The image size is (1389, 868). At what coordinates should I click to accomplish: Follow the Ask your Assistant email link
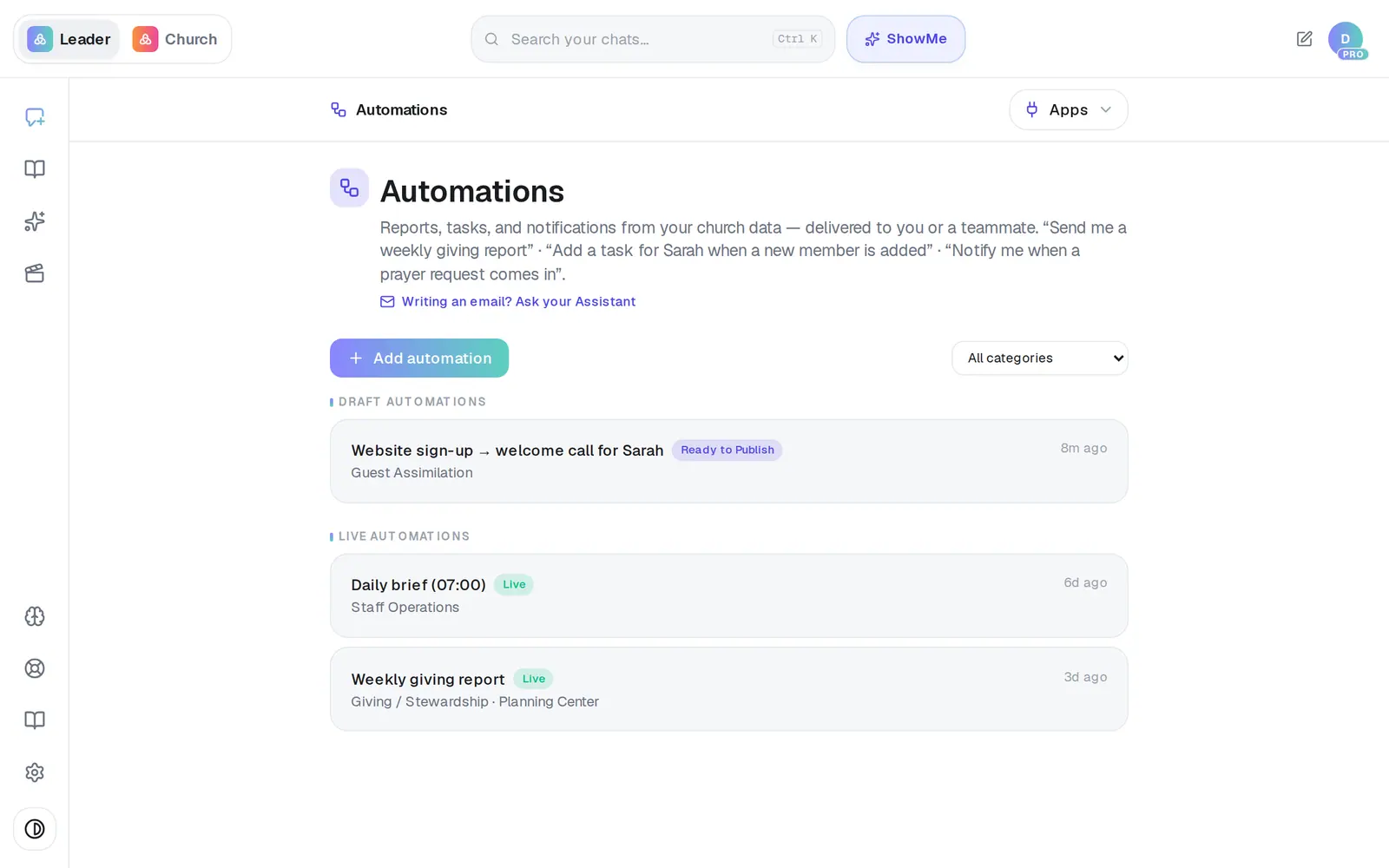tap(508, 301)
